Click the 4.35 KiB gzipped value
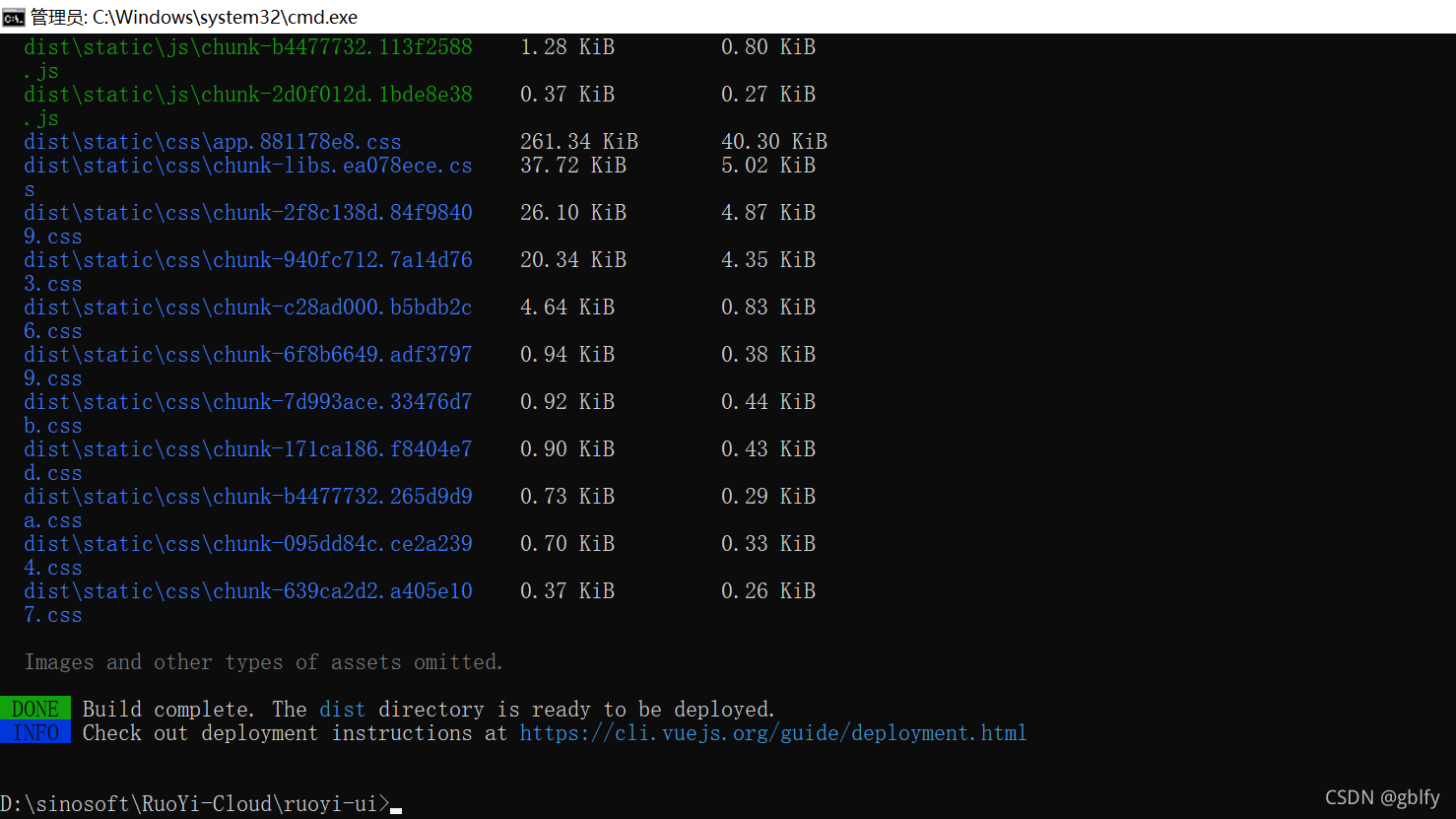 click(x=768, y=260)
